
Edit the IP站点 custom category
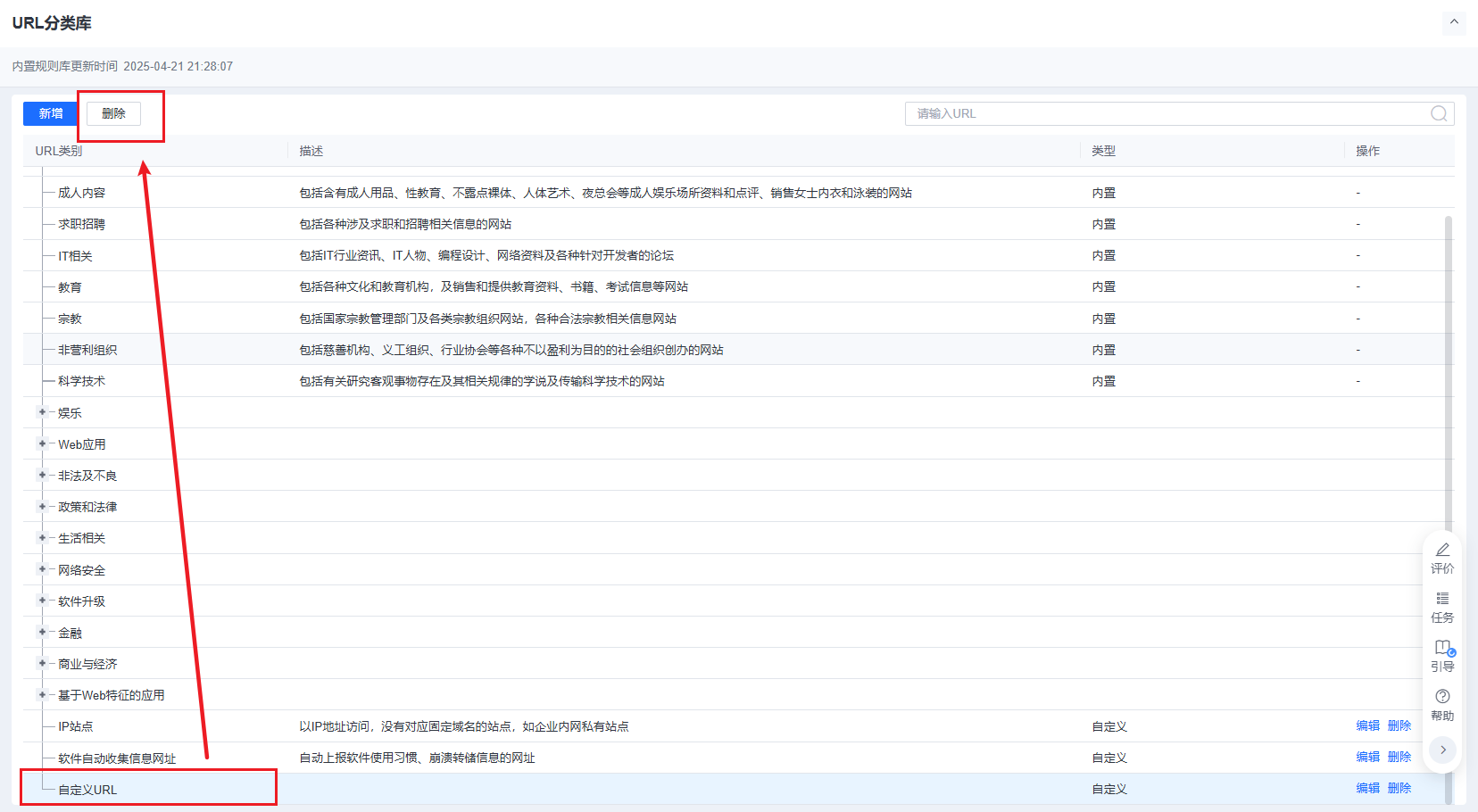pyautogui.click(x=1367, y=725)
